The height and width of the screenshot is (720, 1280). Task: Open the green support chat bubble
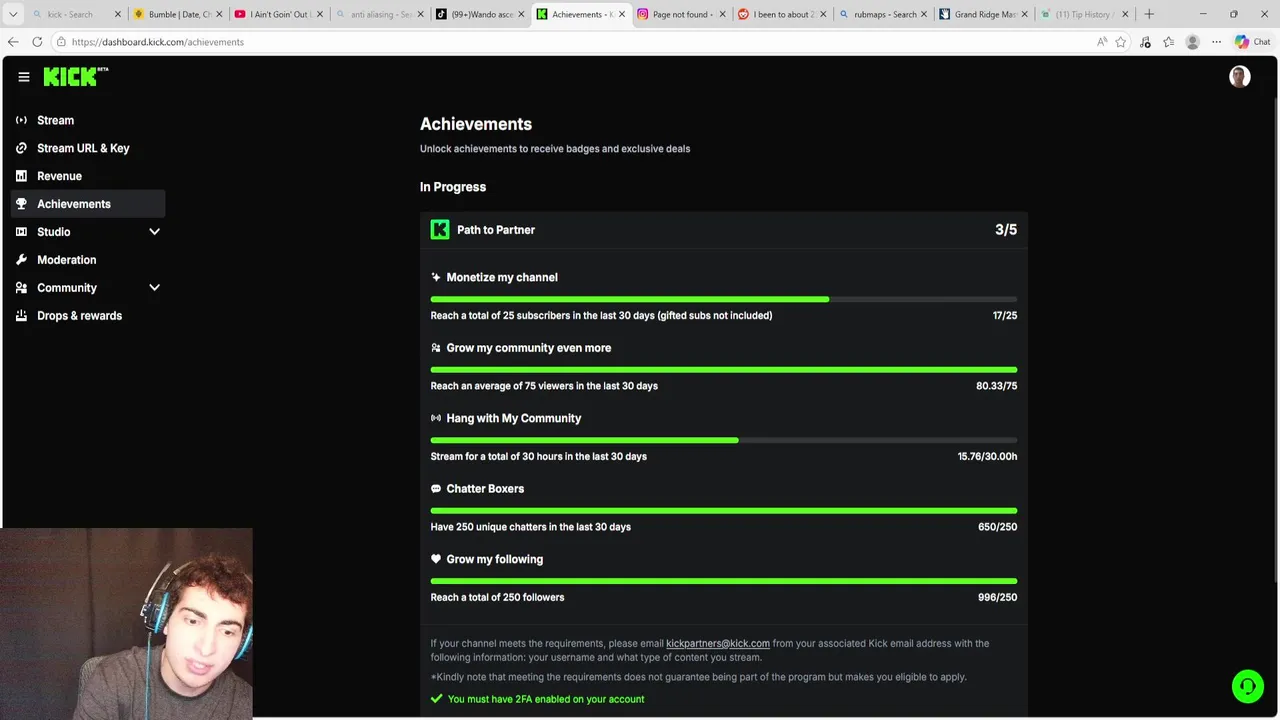pyautogui.click(x=1248, y=686)
